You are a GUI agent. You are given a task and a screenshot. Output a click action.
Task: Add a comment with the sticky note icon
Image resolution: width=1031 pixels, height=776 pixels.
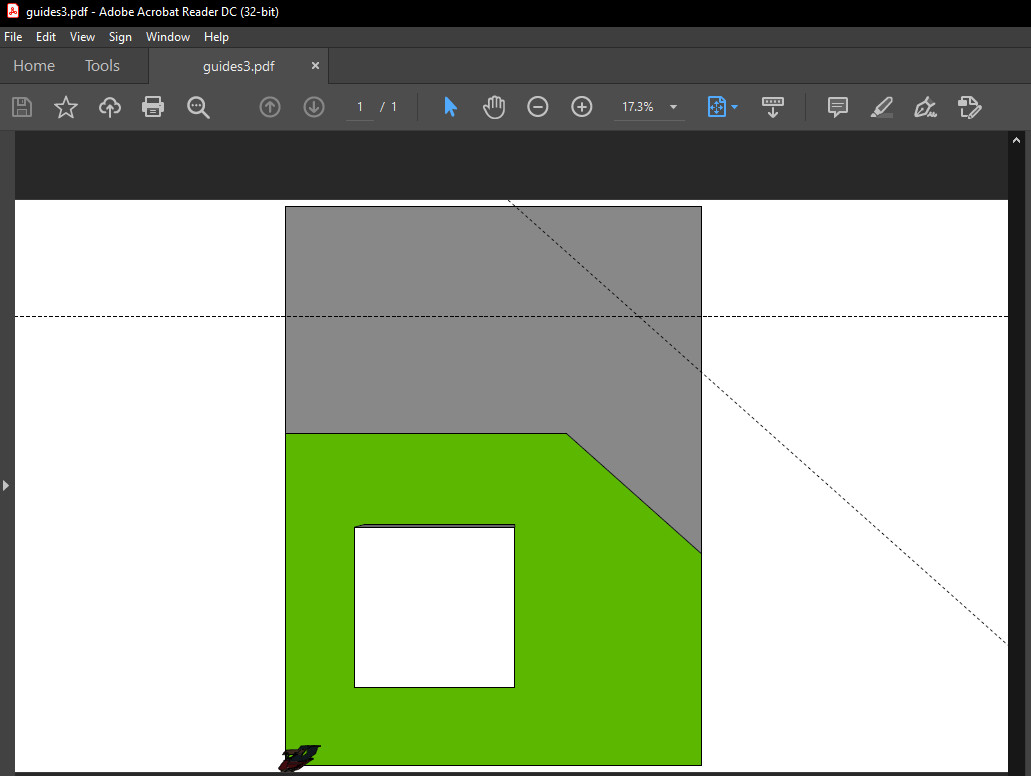(x=838, y=107)
